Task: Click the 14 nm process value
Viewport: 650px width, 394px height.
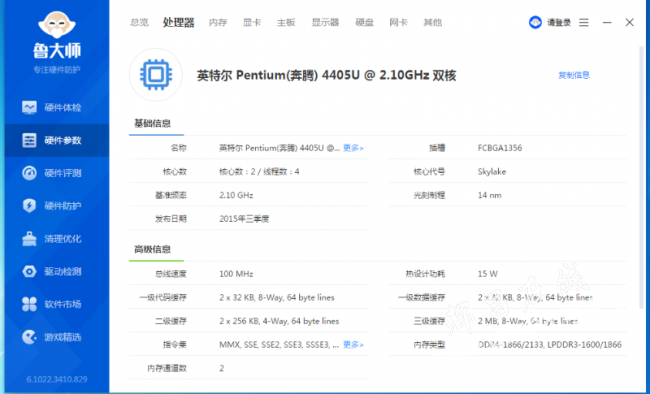Action: click(490, 195)
